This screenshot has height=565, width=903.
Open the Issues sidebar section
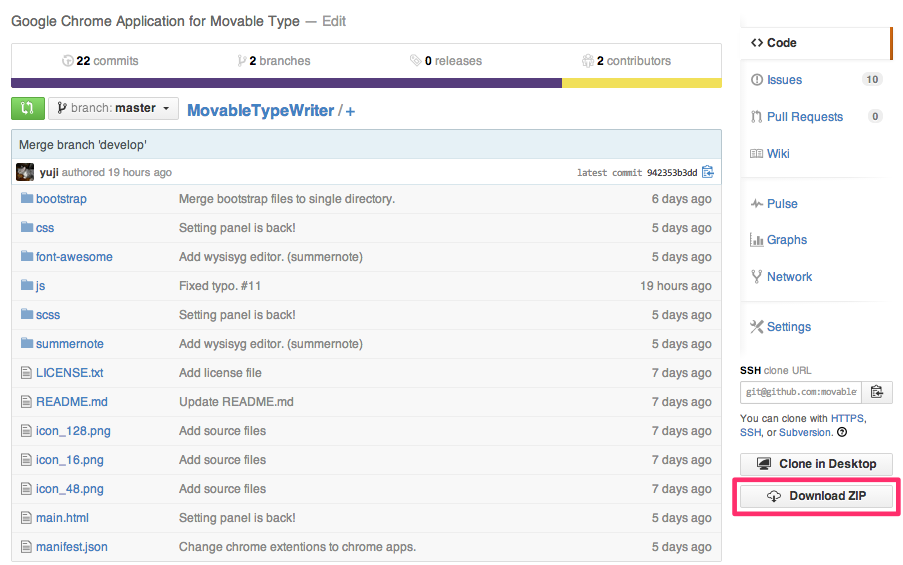(x=784, y=79)
